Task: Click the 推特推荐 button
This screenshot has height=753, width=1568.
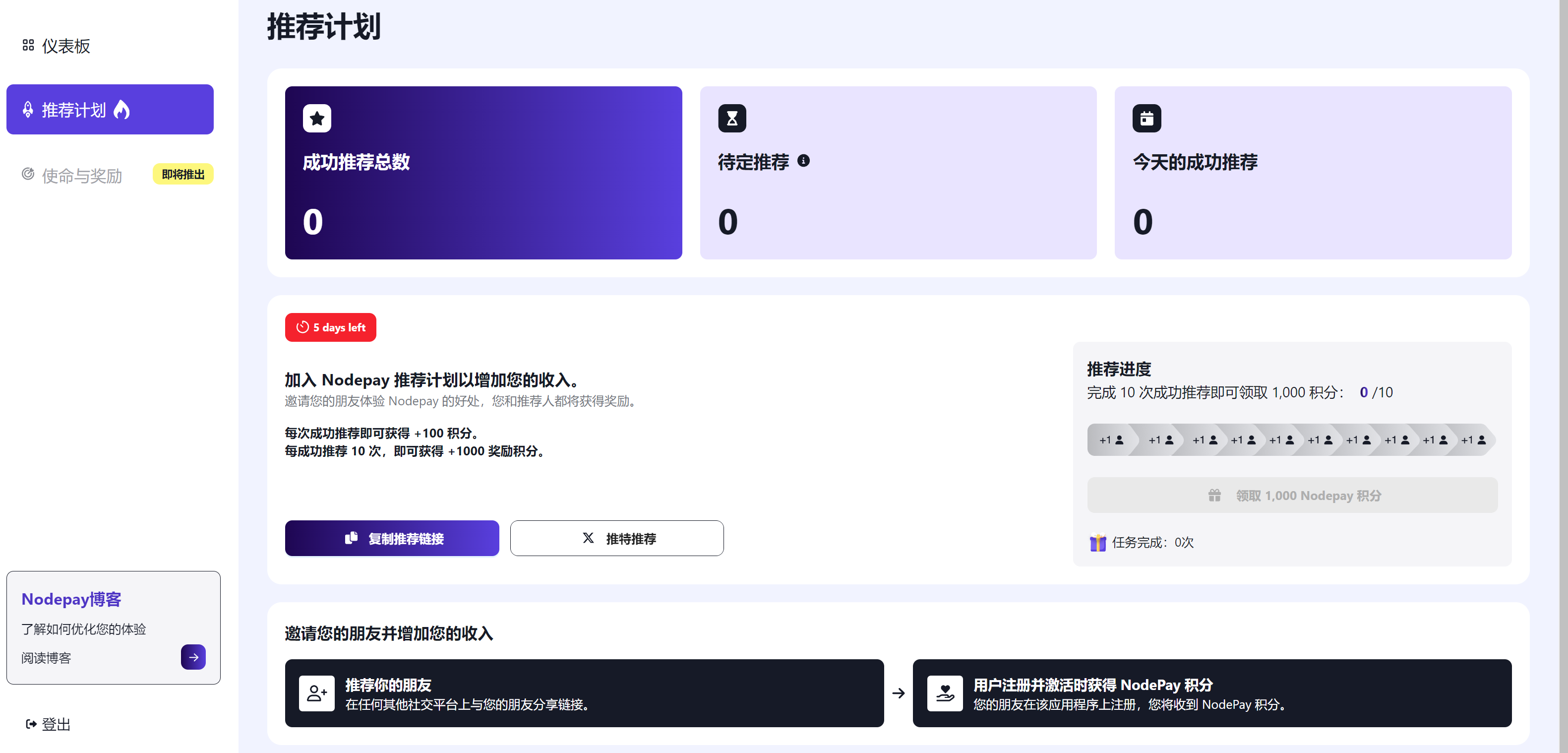Action: coord(616,538)
